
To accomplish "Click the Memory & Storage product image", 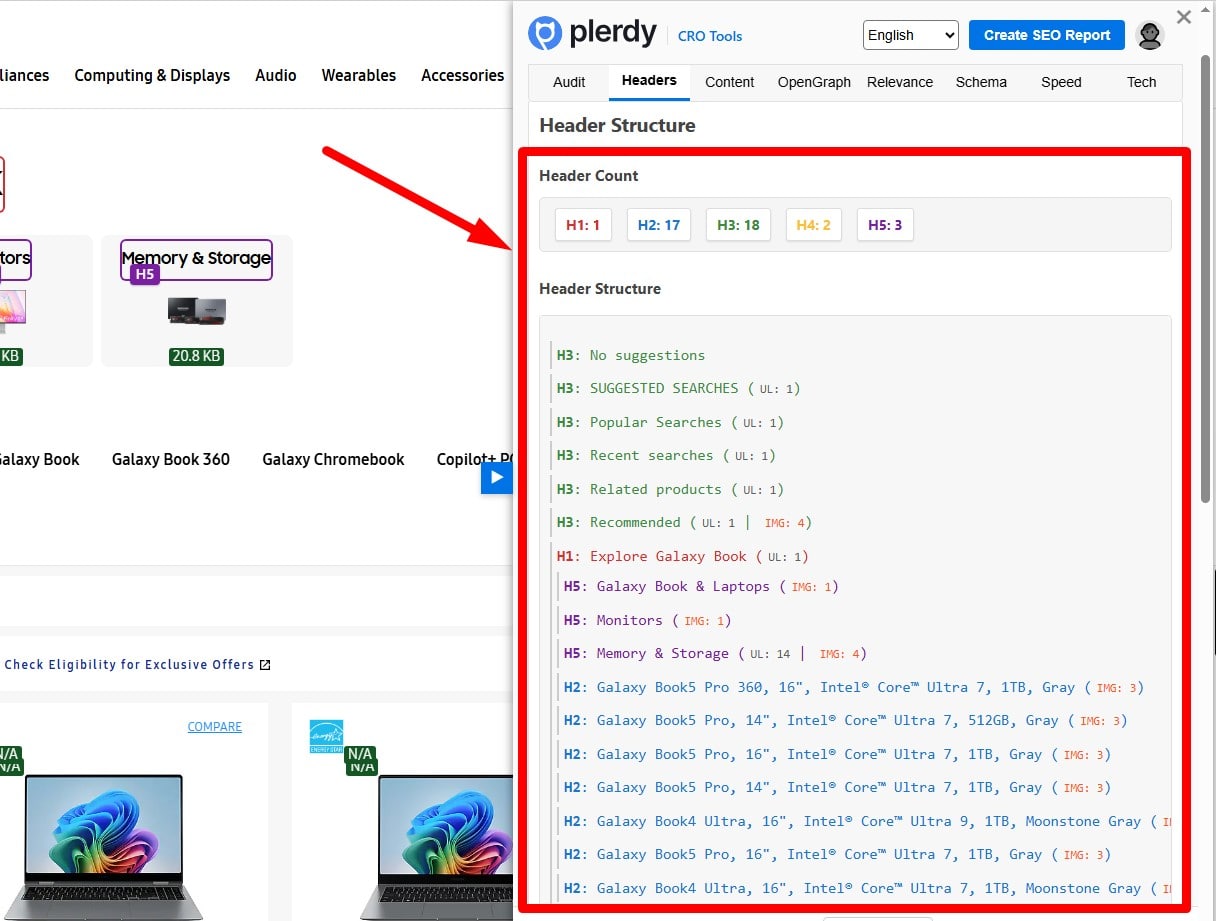I will tap(197, 312).
